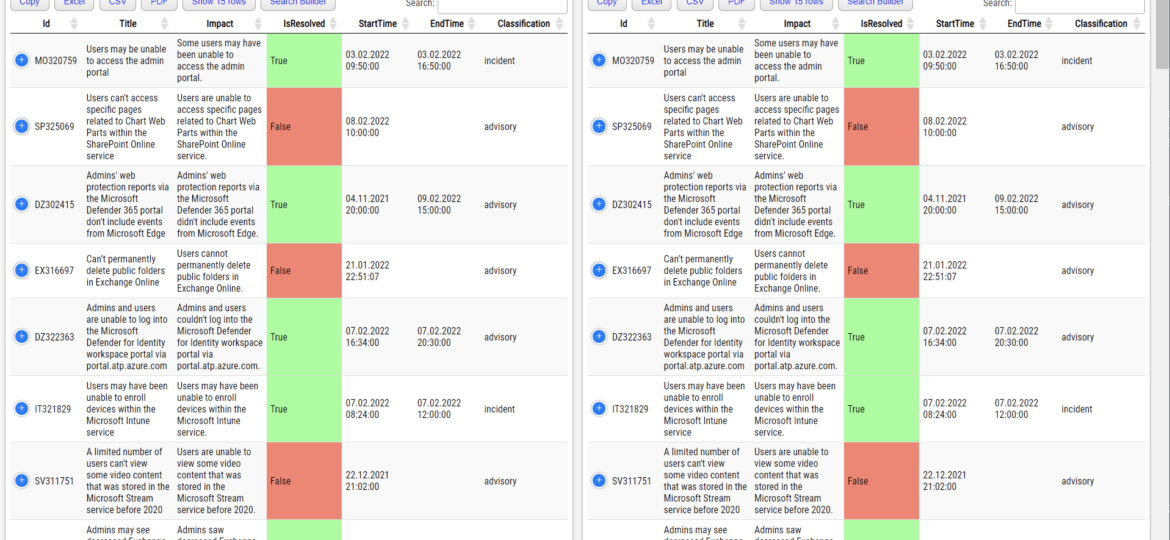The image size is (1170, 540).
Task: Export the right table as CSV
Action: click(695, 4)
